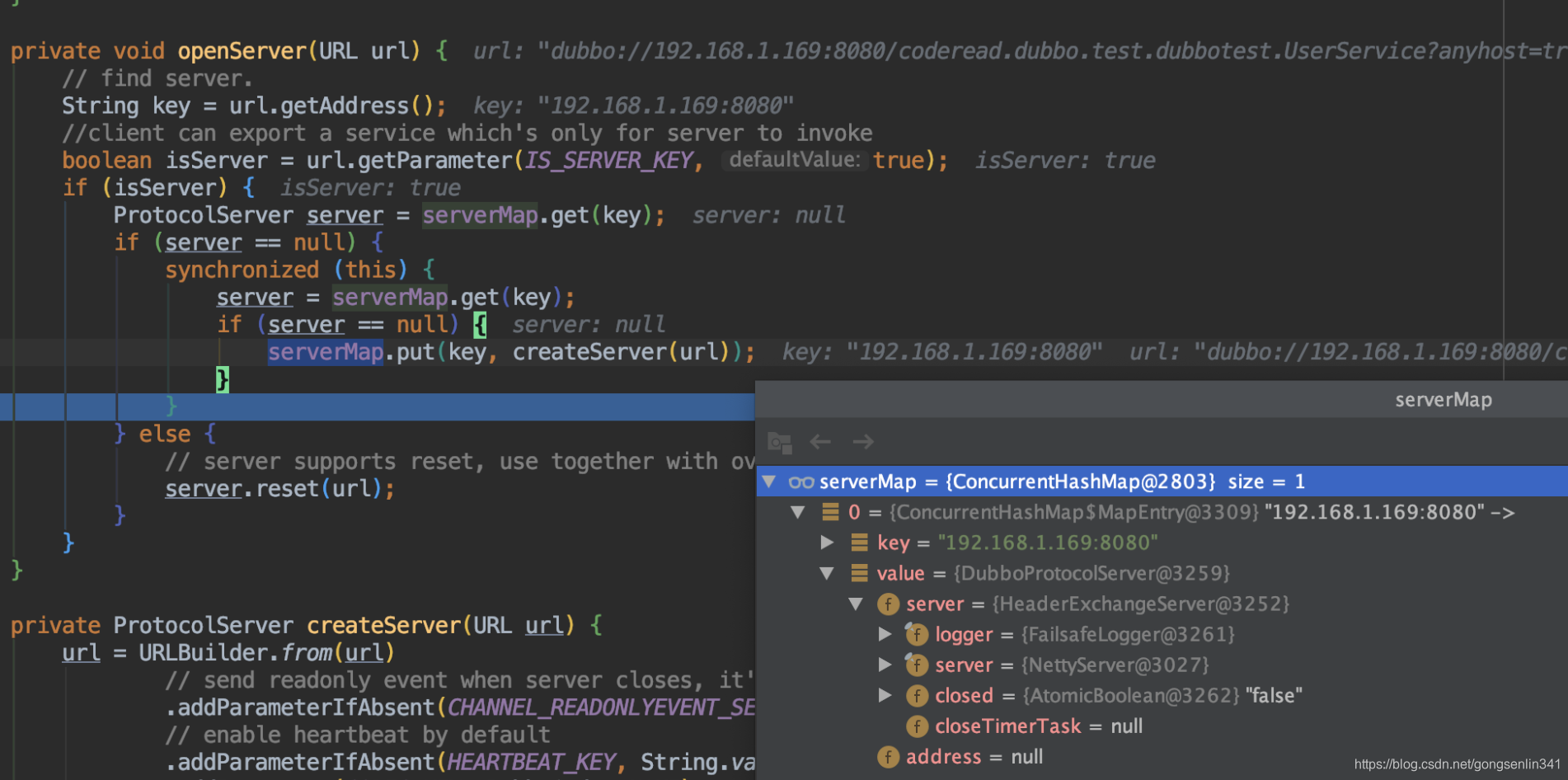The image size is (1568, 780).
Task: Click createServer call in put line
Action: pyautogui.click(x=589, y=352)
